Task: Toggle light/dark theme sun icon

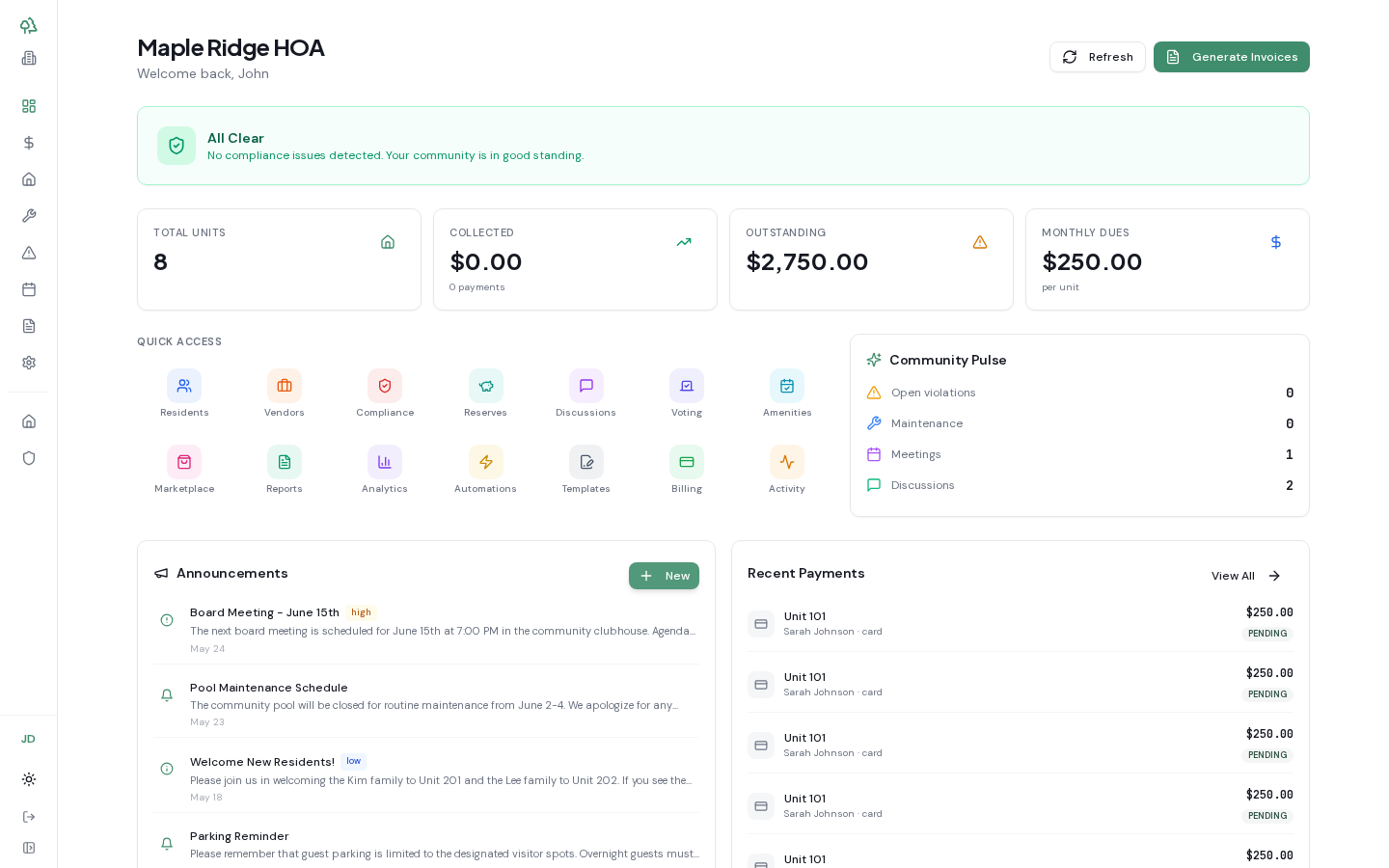Action: [29, 779]
